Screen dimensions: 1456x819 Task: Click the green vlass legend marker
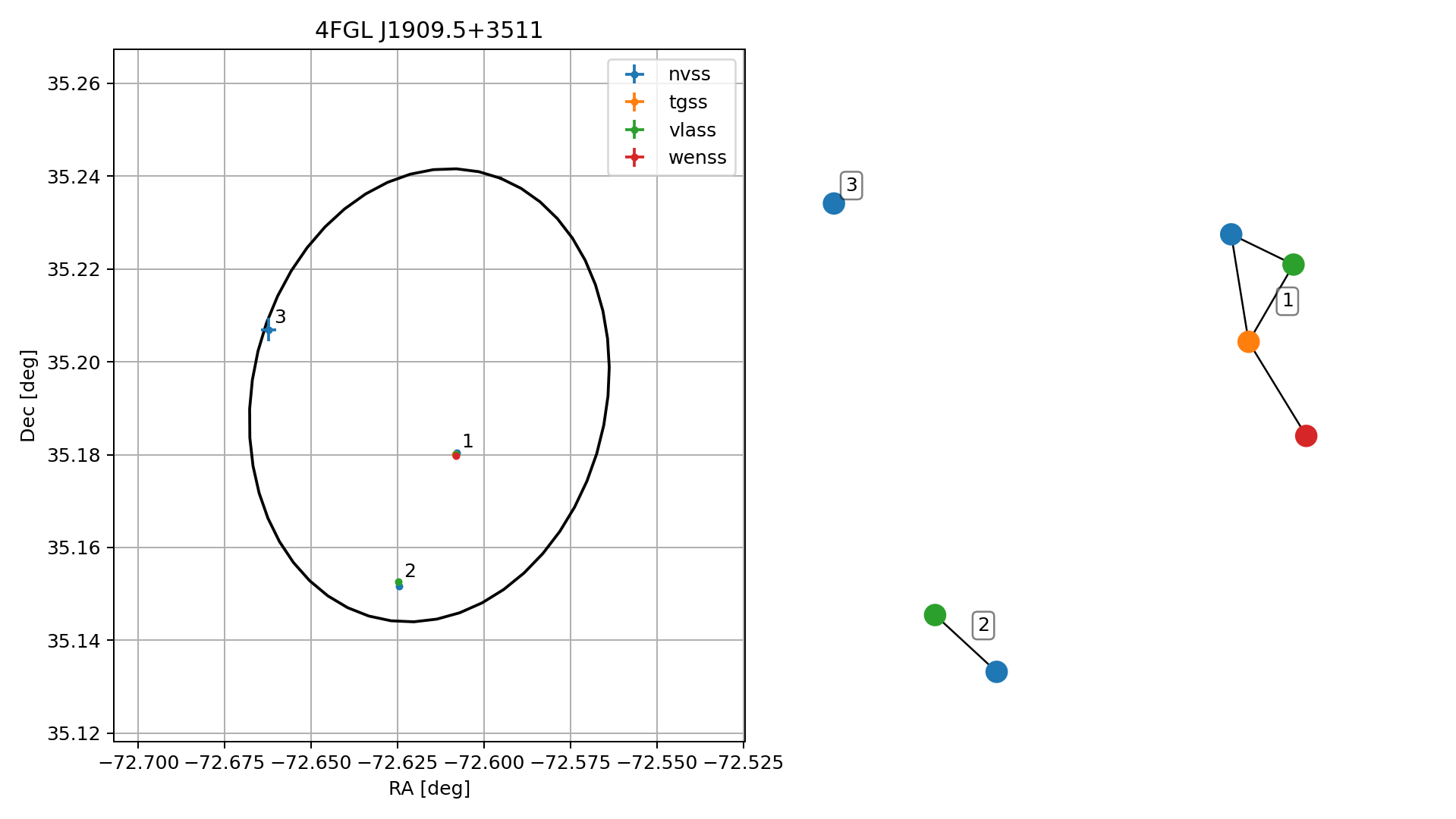pyautogui.click(x=634, y=130)
